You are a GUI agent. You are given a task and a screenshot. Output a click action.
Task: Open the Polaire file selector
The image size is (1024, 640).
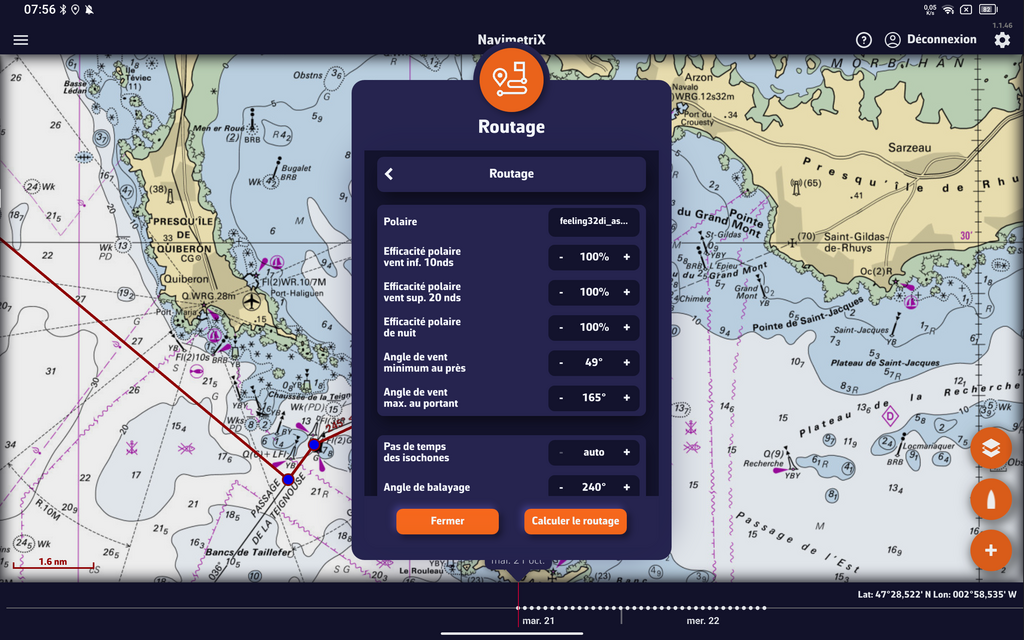(x=593, y=222)
